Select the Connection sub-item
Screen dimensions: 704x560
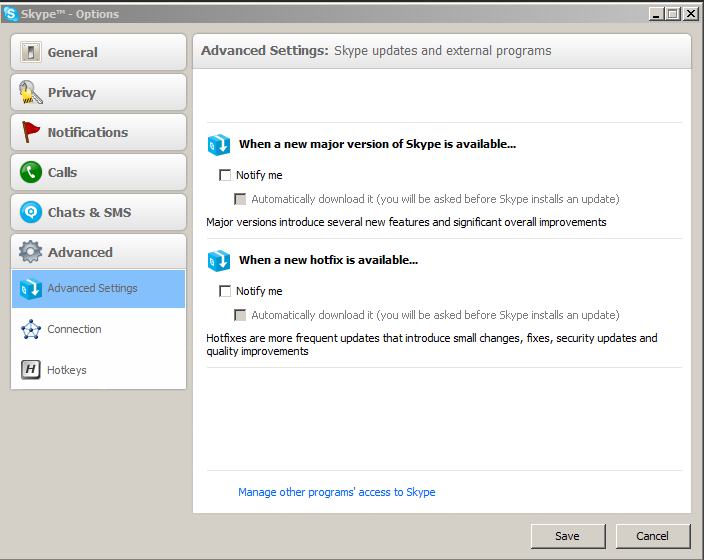[98, 329]
